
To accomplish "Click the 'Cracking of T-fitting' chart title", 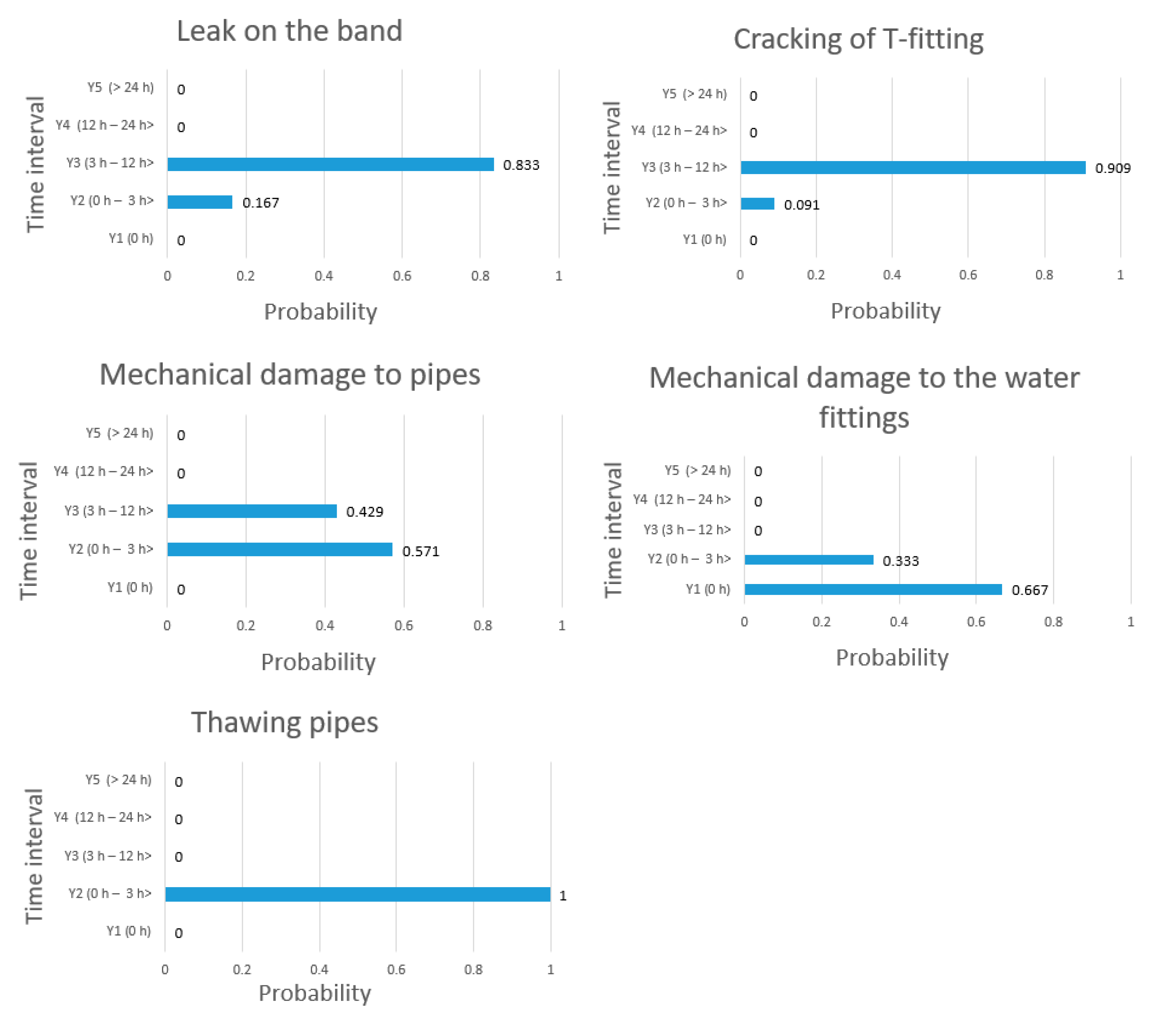I will pos(858,39).
